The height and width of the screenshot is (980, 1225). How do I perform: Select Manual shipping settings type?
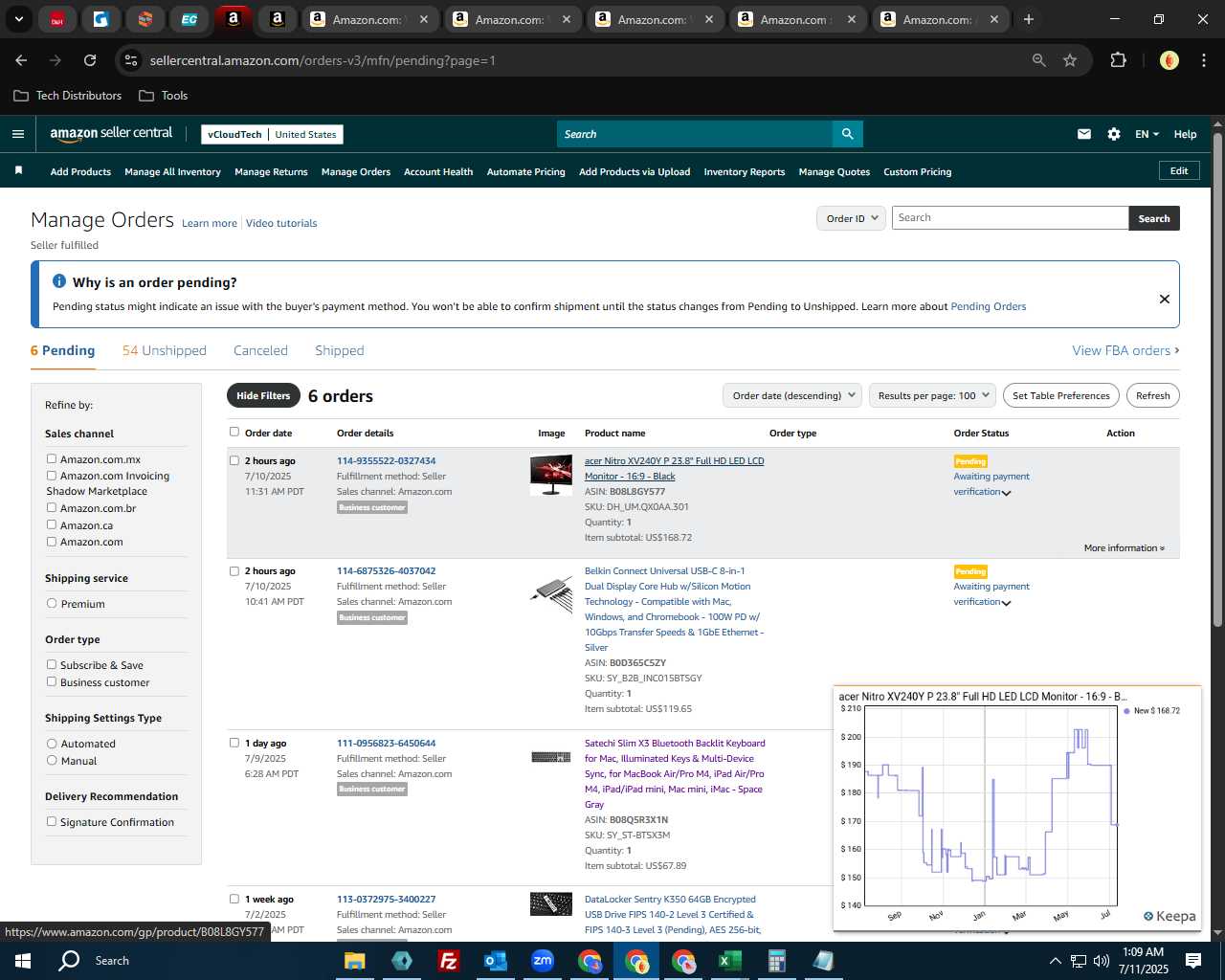tap(52, 761)
